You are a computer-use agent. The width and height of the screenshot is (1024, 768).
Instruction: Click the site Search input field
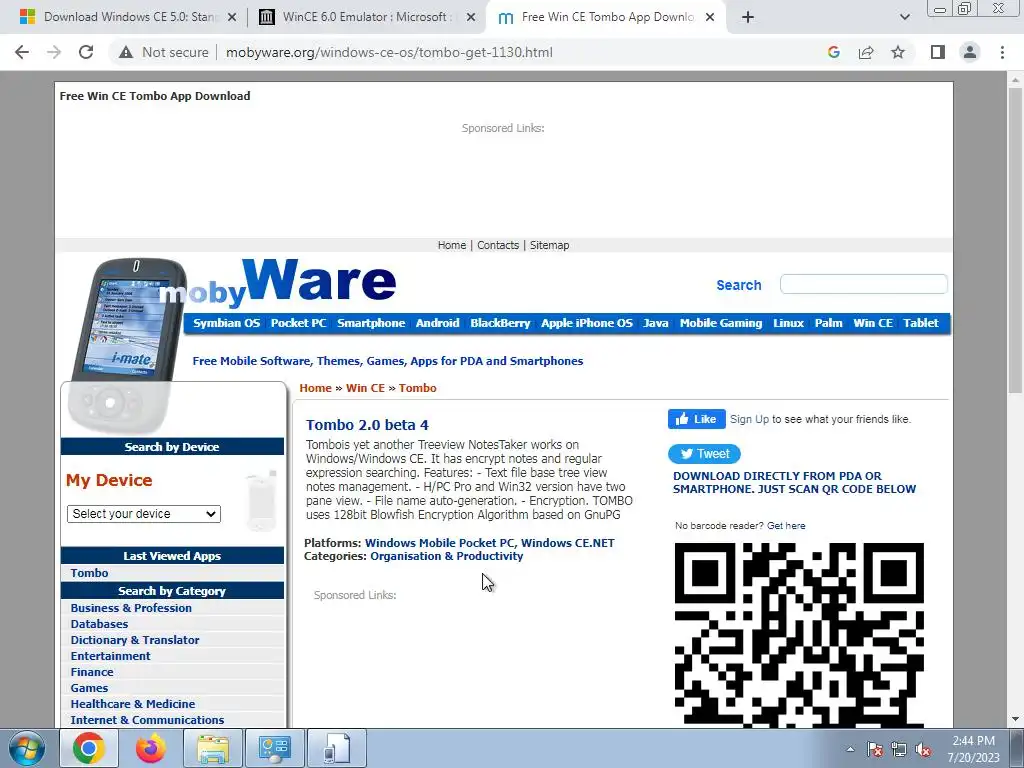tap(863, 284)
